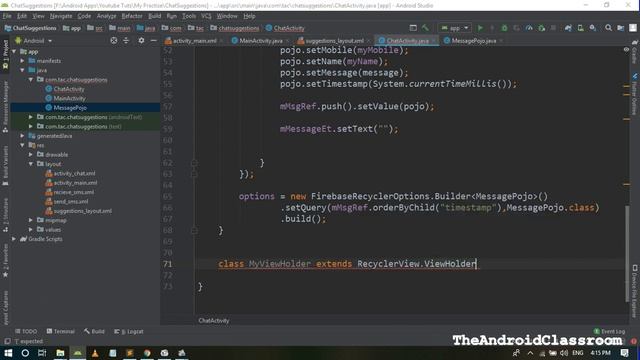Click scroll-from-source target icon in Project panel

point(114,40)
